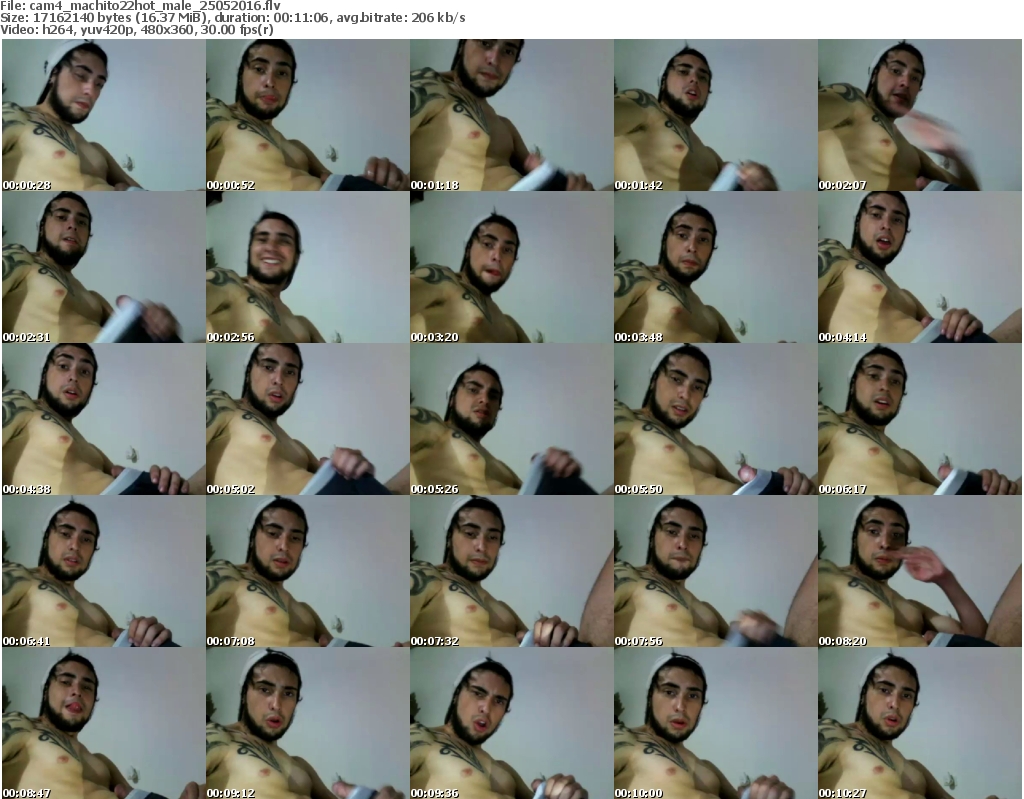Viewport: 1024px width, 799px height.
Task: Open the thumbnail labeled 00:05:26
Action: tap(511, 419)
